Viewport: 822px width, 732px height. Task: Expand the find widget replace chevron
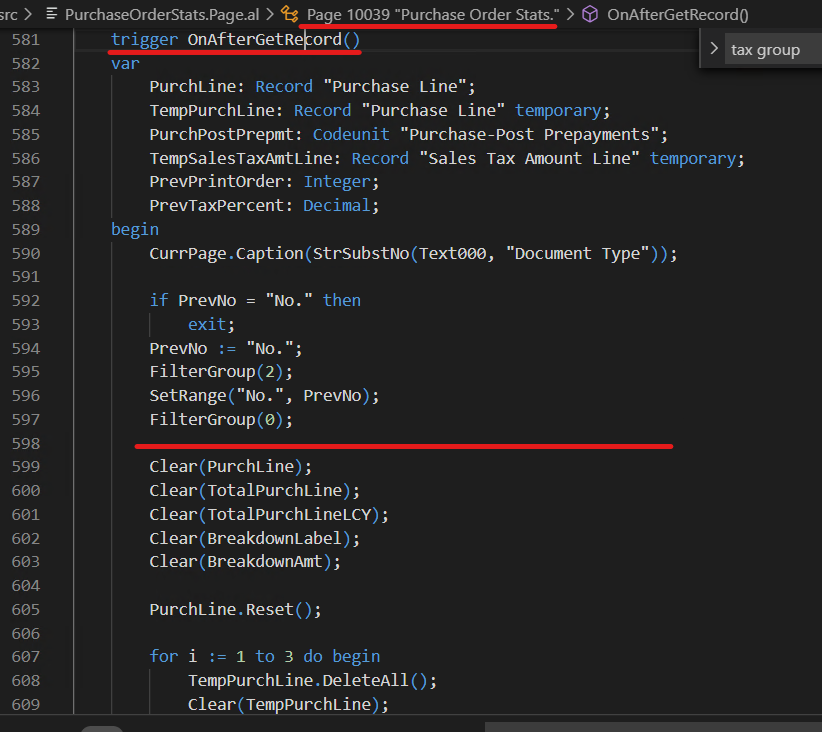pyautogui.click(x=713, y=49)
